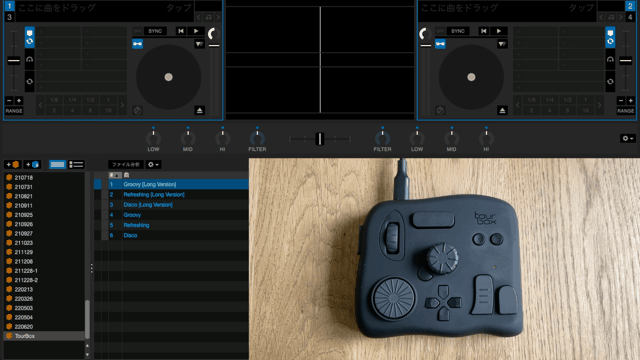Image resolution: width=640 pixels, height=360 pixels.
Task: Click the music note icon on deck 1
Action: tap(209, 17)
